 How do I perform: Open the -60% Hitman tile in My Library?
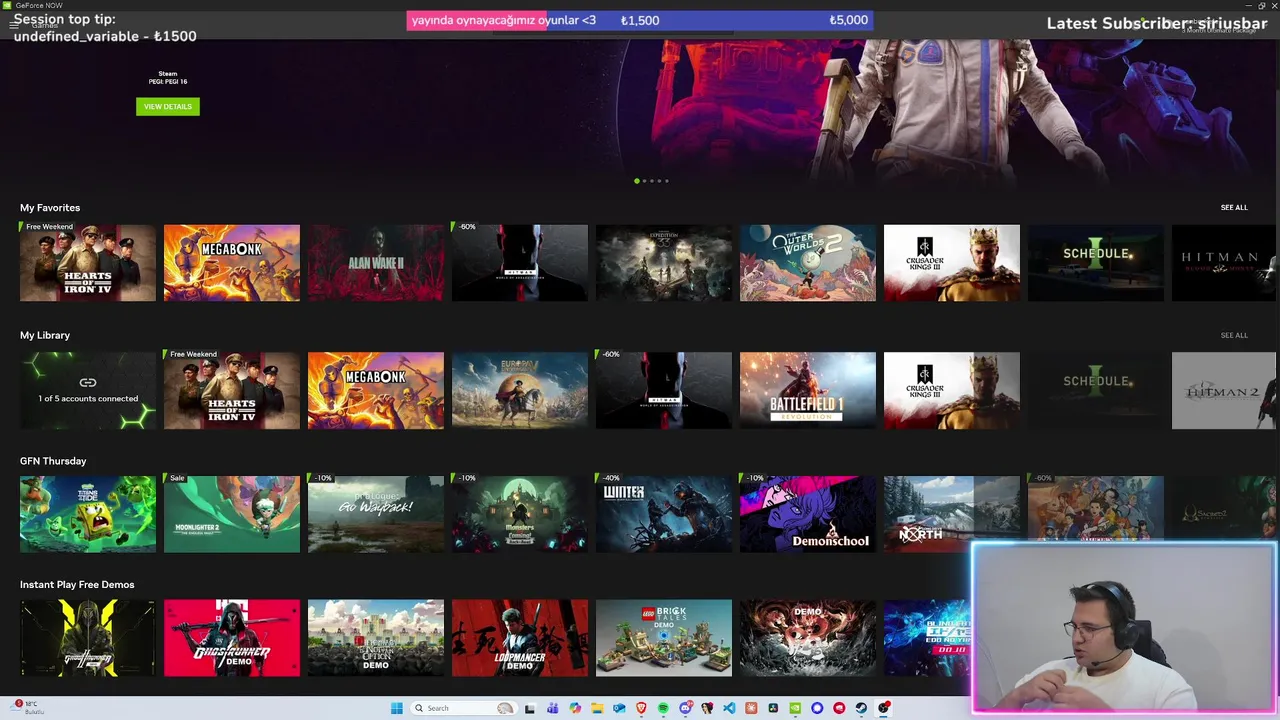pyautogui.click(x=664, y=390)
